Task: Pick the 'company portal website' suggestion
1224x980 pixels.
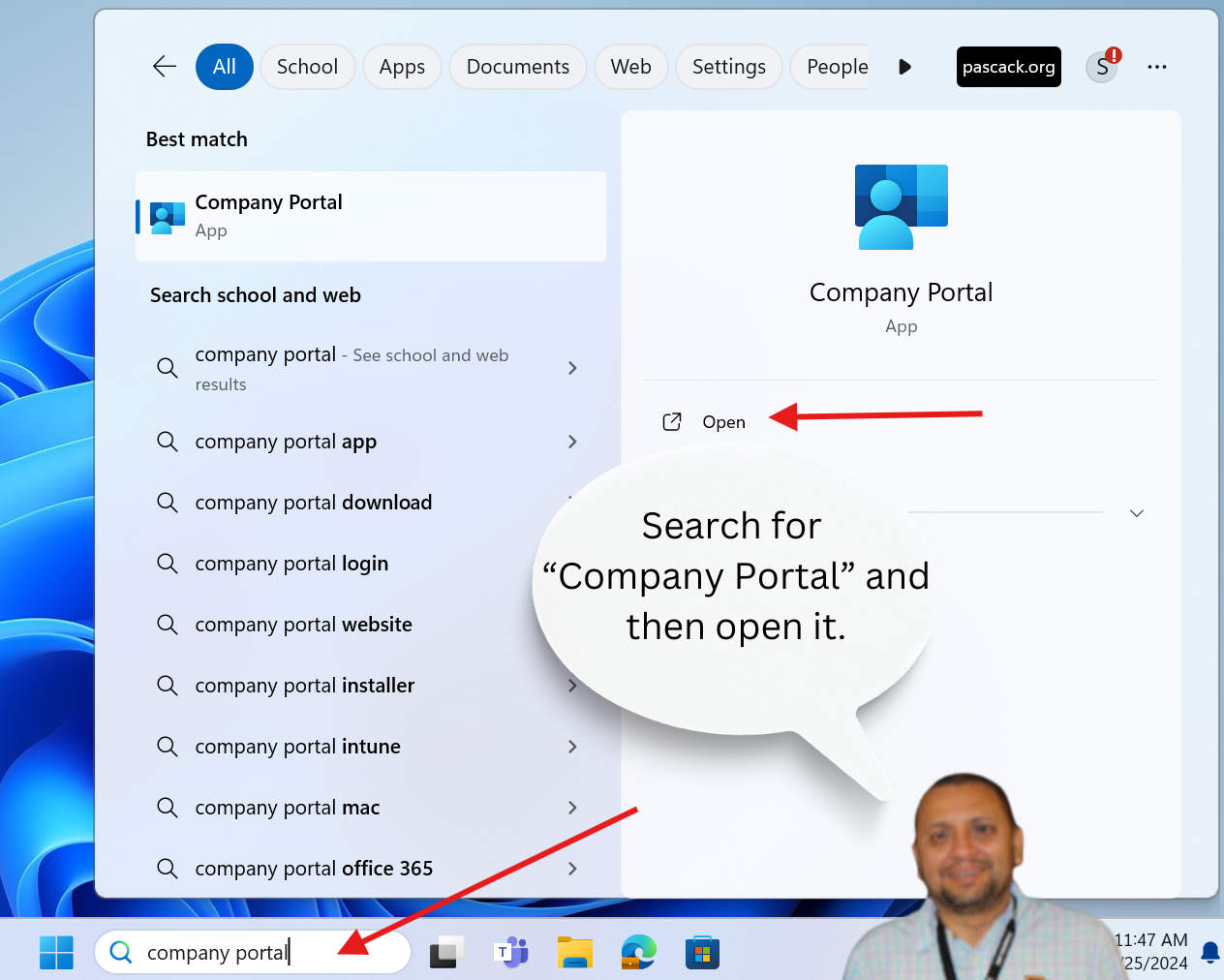Action: pos(303,625)
